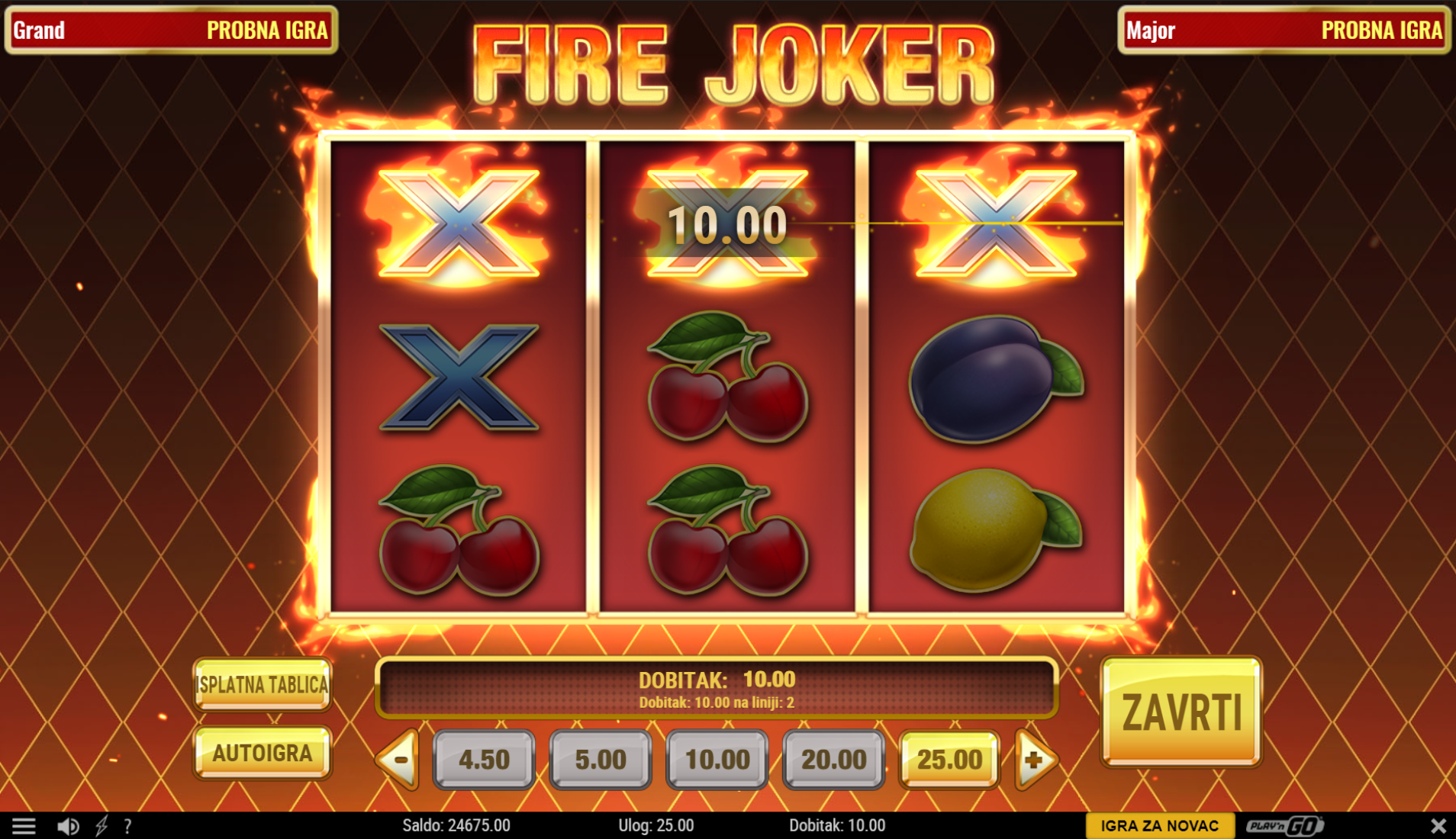Screen dimensions: 1456x839
Task: Choose the highlighted 25.00 bet
Action: click(949, 759)
